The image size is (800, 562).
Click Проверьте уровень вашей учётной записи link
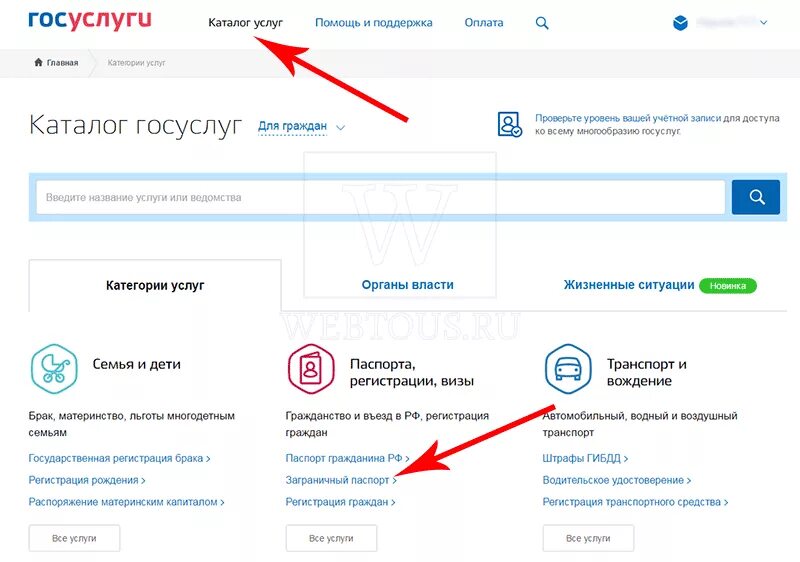pyautogui.click(x=628, y=118)
